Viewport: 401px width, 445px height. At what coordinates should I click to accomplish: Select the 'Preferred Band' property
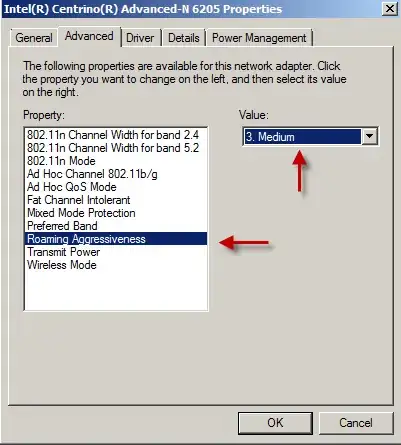click(116, 226)
